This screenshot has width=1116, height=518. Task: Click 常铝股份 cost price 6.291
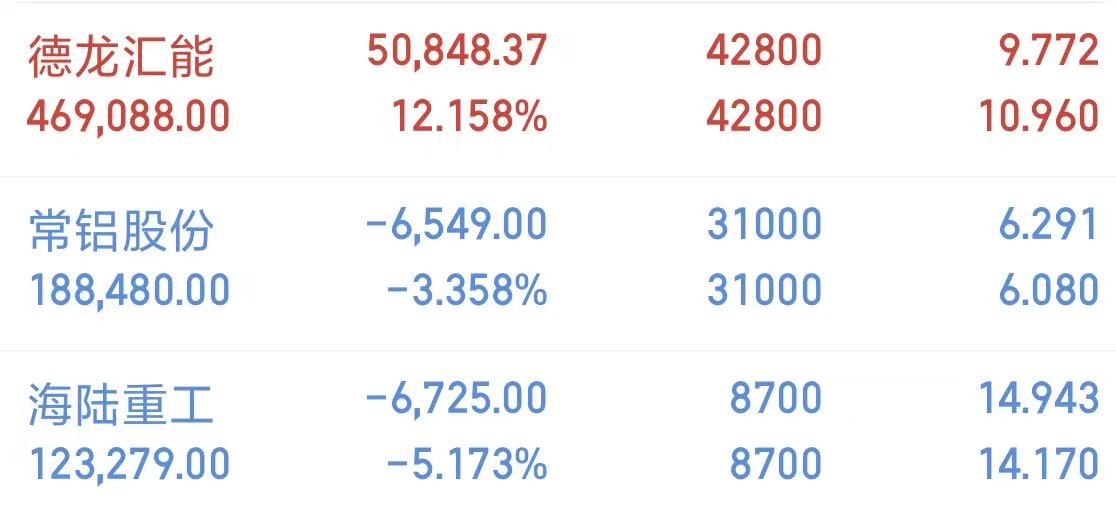(1048, 225)
